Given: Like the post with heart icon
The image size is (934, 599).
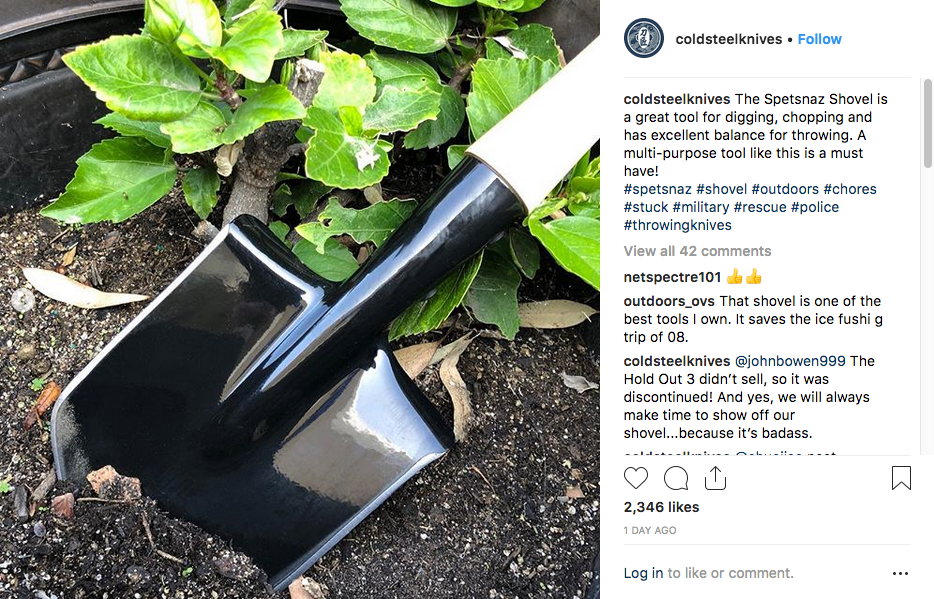Looking at the screenshot, I should tap(636, 478).
